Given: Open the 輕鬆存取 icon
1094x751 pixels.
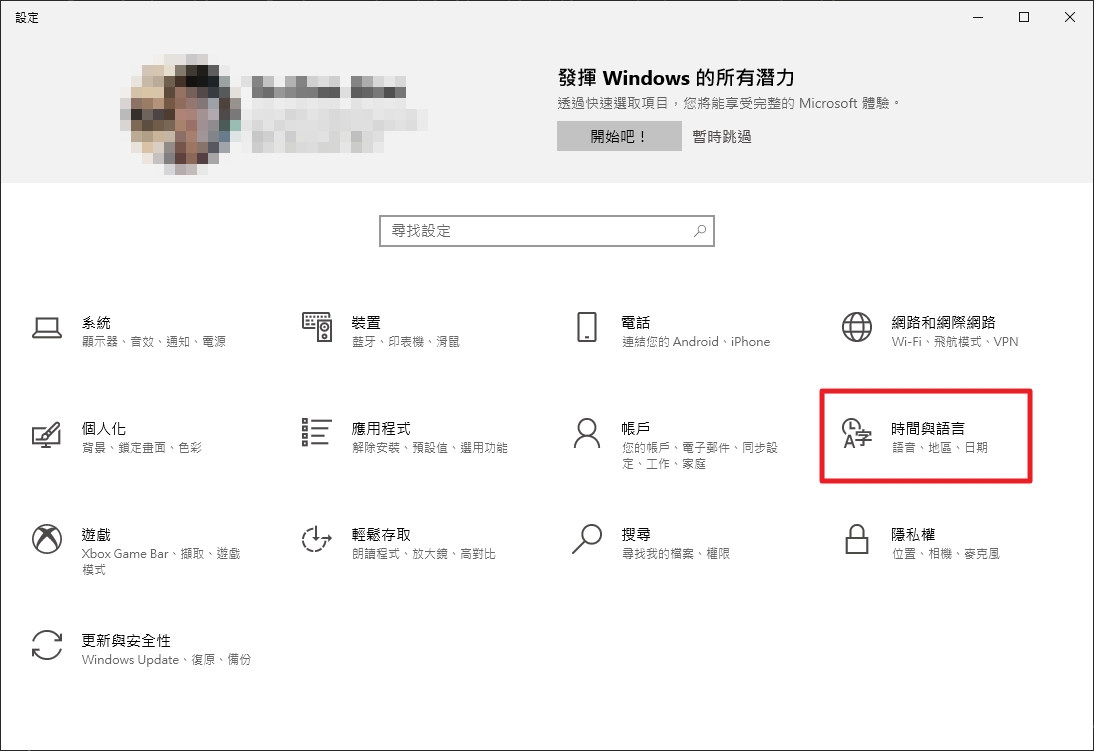Looking at the screenshot, I should click(x=317, y=539).
